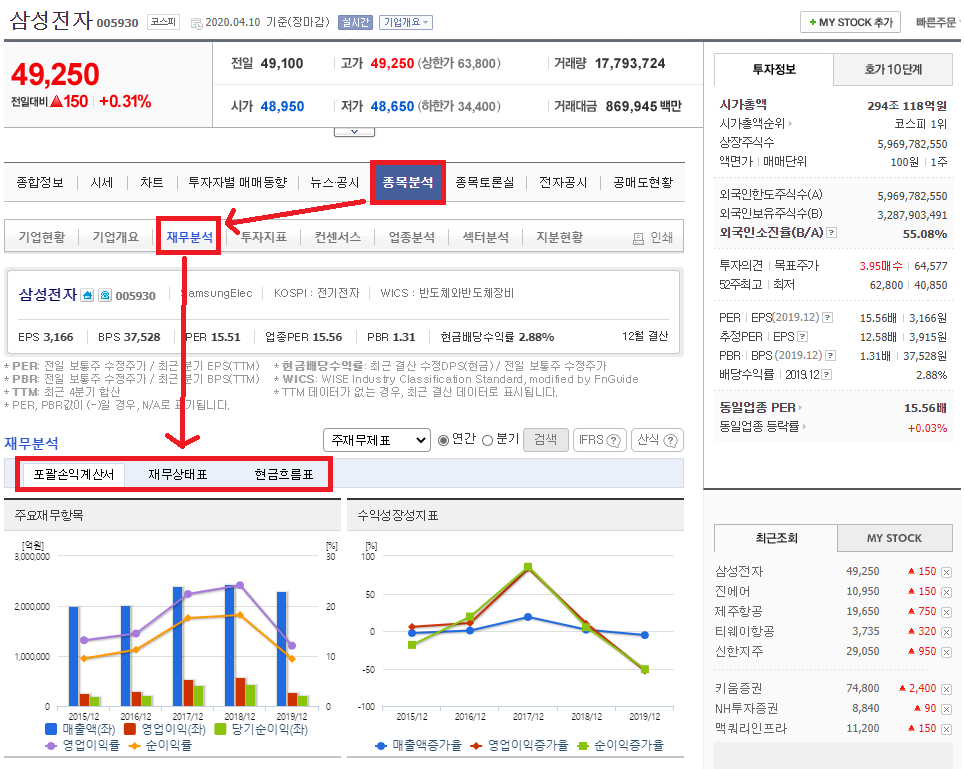Click the 당기순이익(좌) green legend swatch
This screenshot has height=769, width=964.
[x=220, y=730]
